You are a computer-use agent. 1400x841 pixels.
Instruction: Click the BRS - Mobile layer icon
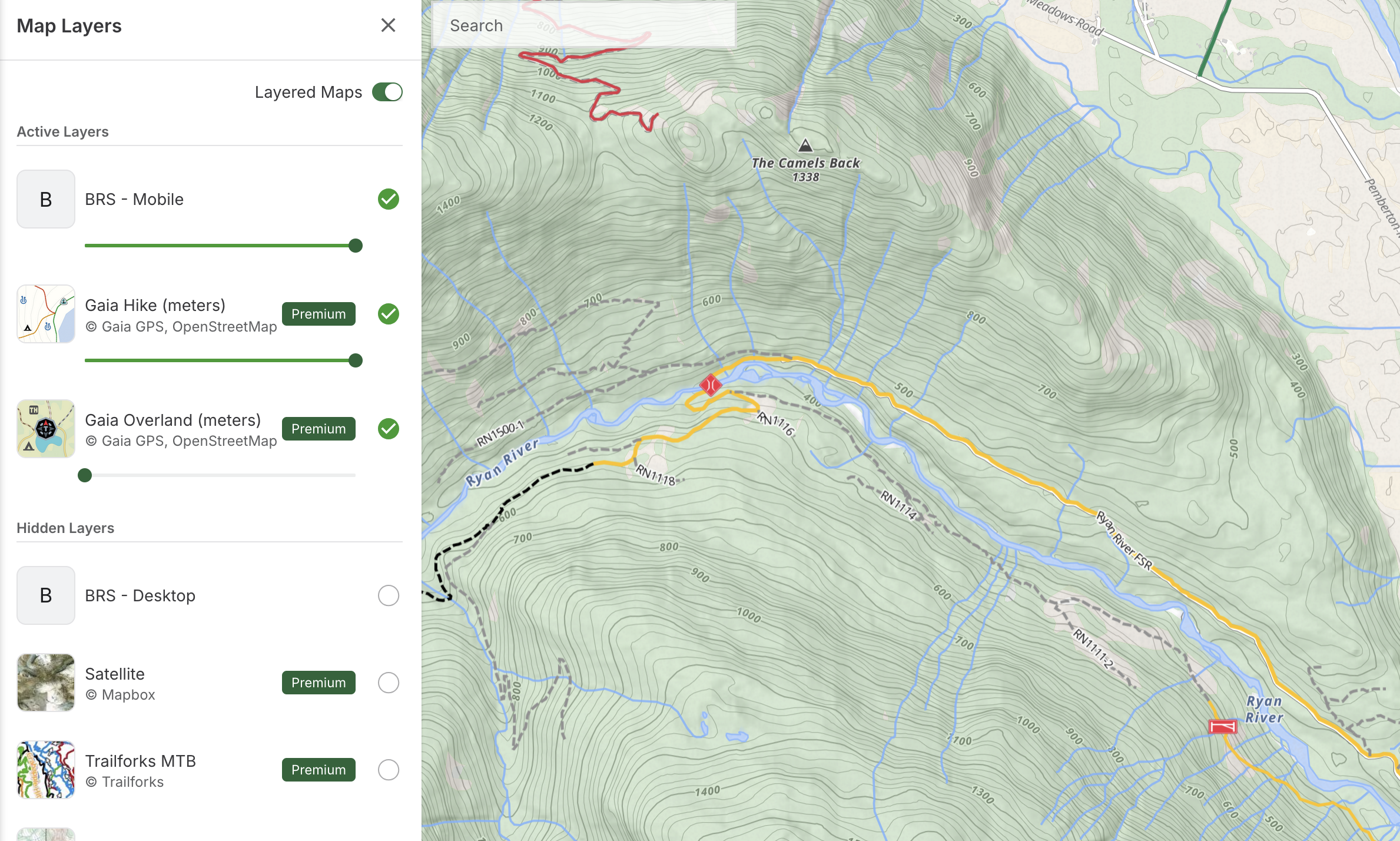coord(46,199)
